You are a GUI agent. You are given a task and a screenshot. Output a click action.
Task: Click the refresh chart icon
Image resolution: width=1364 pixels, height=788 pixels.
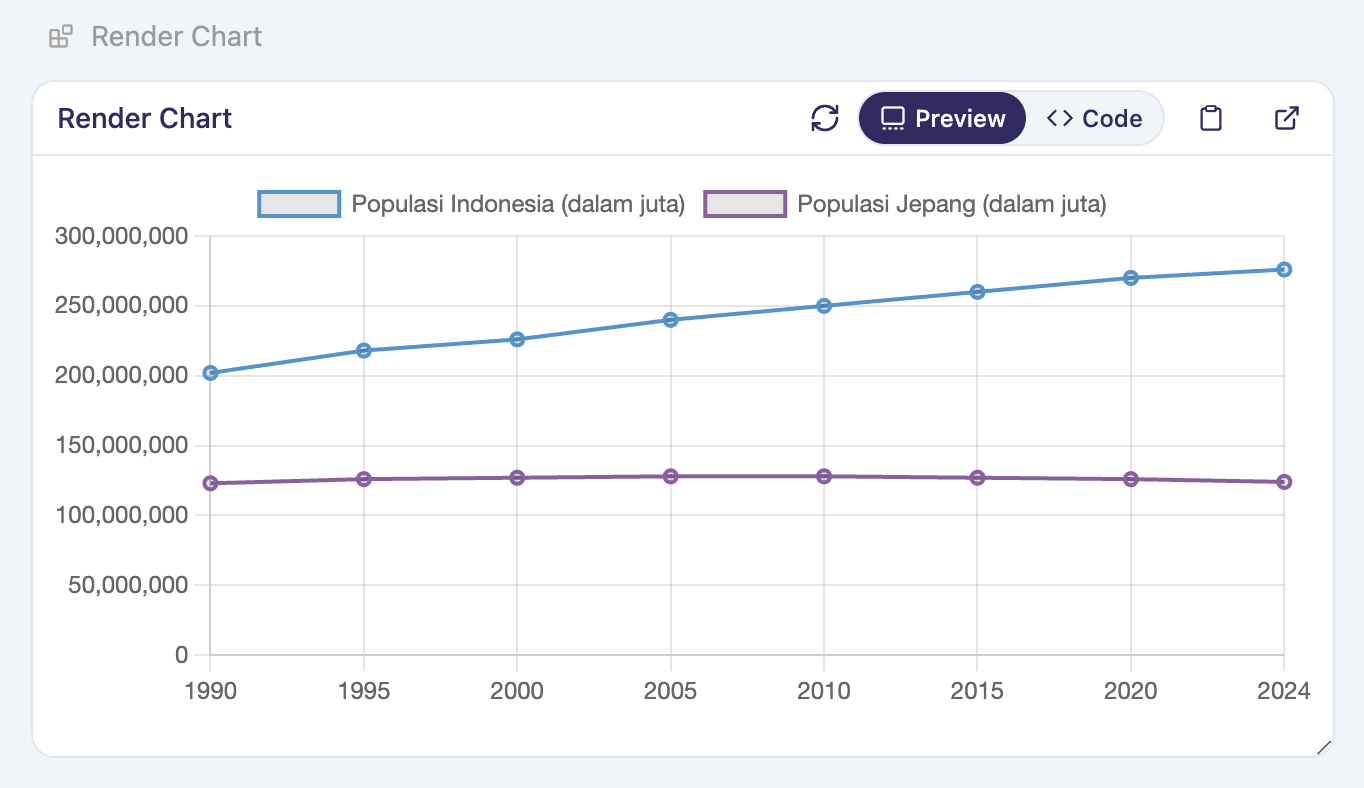click(824, 118)
